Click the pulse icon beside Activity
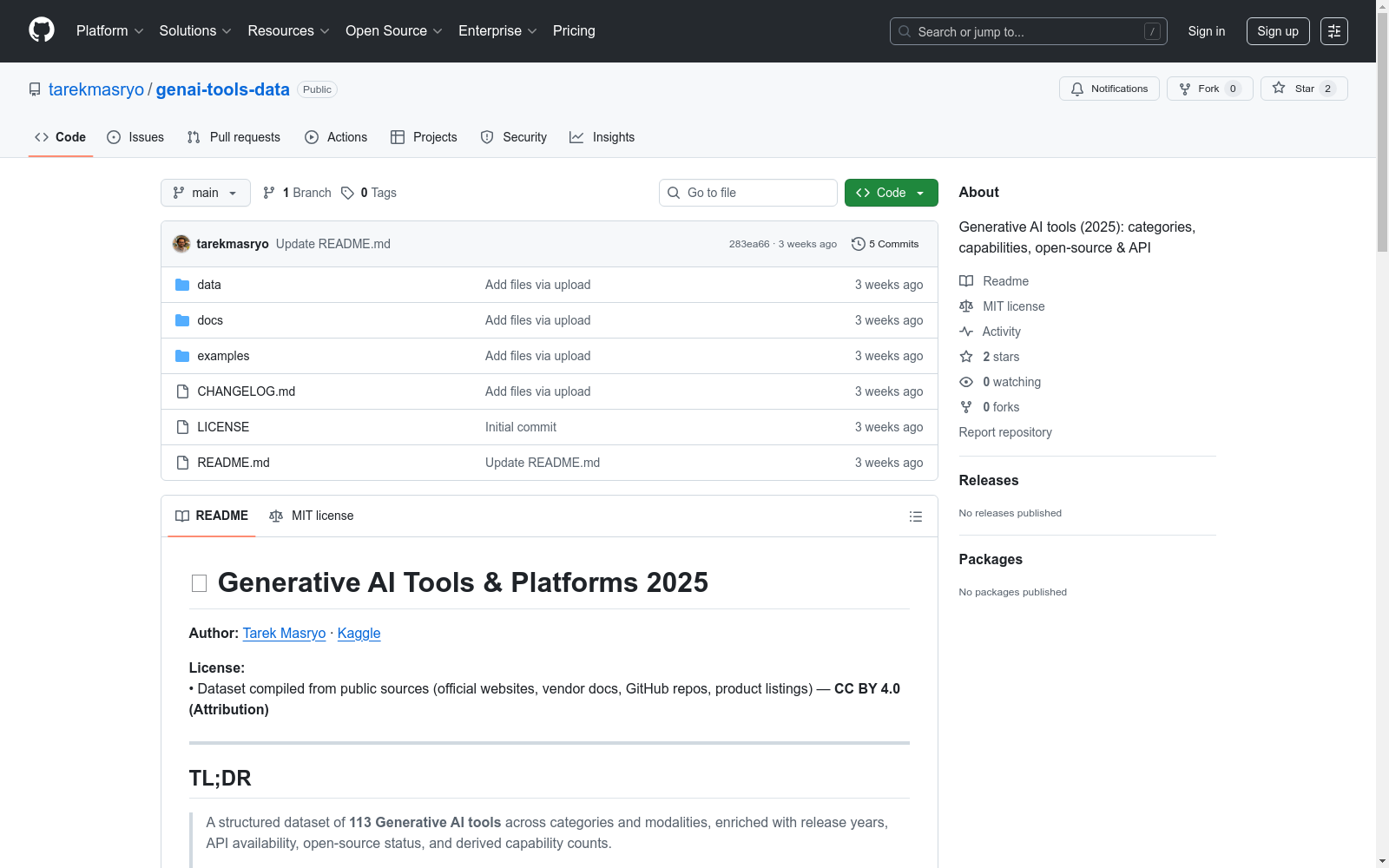Viewport: 1389px width, 868px height. coord(966,332)
